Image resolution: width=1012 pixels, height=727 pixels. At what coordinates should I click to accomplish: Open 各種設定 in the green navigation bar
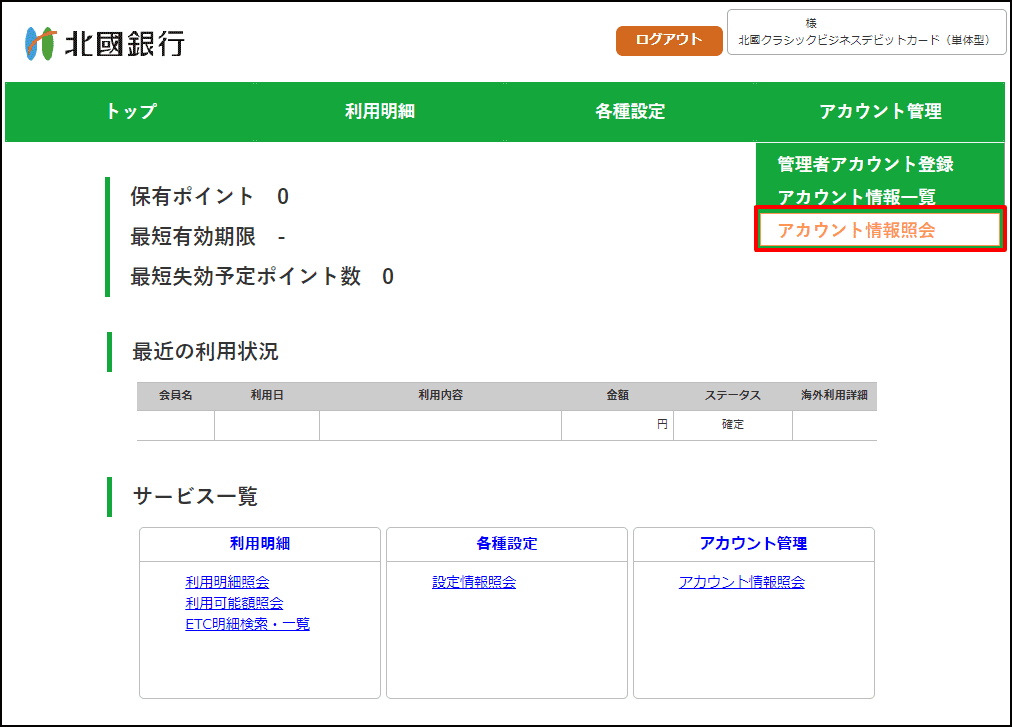[630, 112]
